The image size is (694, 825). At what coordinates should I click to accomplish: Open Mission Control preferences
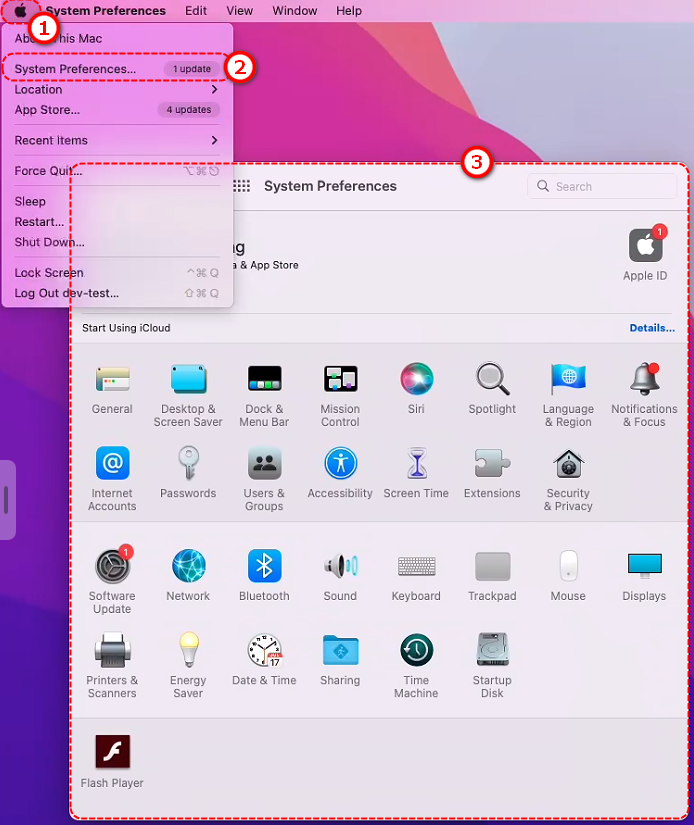[340, 395]
